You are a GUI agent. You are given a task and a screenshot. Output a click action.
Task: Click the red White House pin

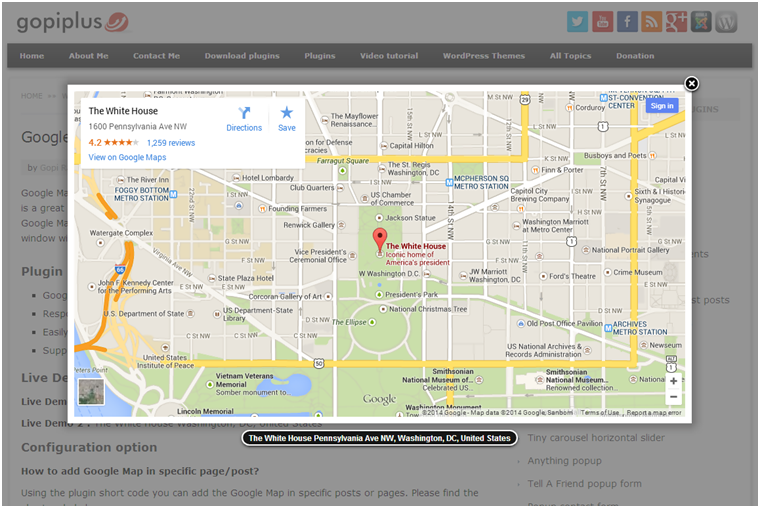380,239
